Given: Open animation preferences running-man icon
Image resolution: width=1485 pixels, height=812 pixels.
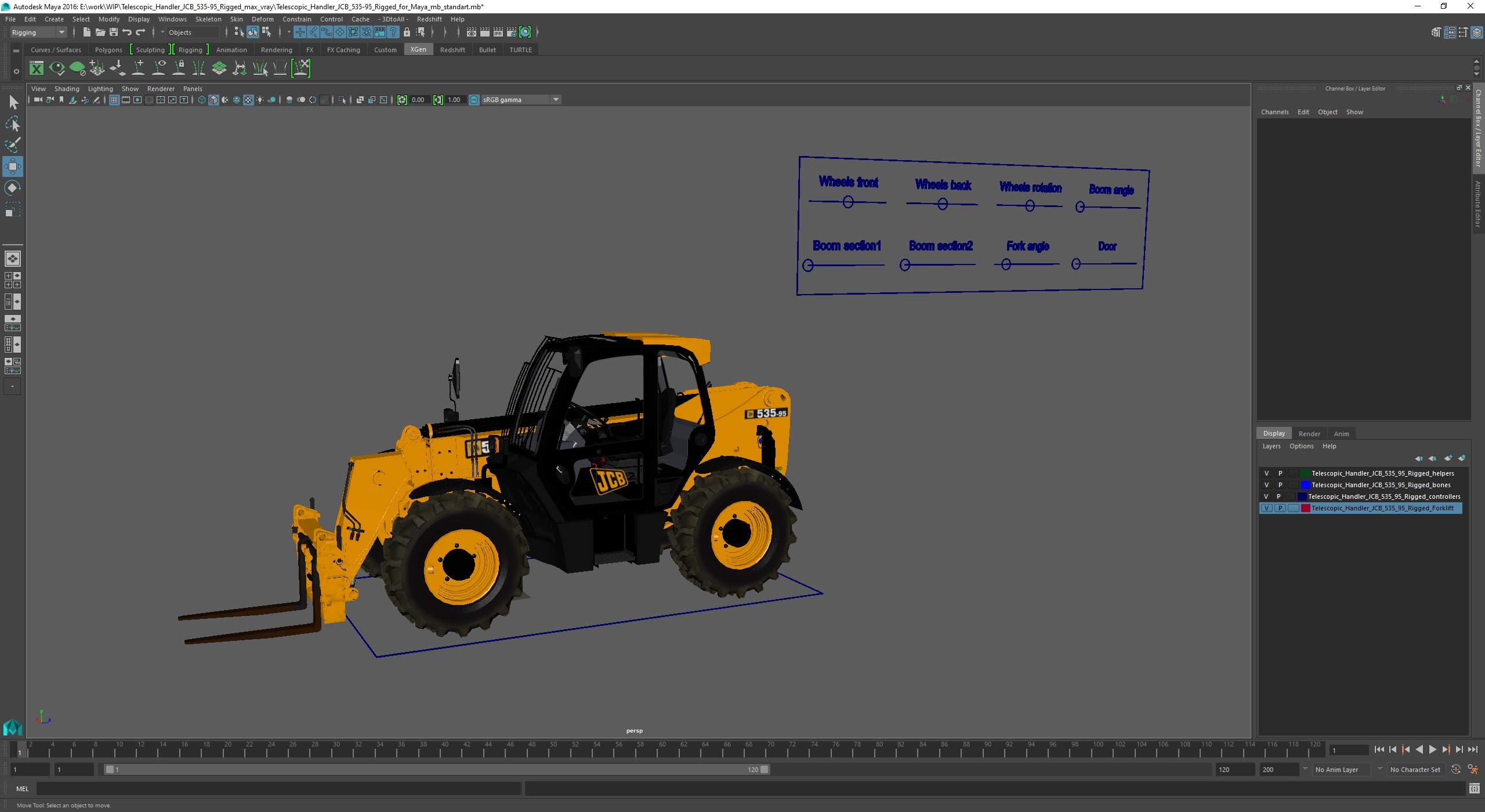Looking at the screenshot, I should point(1473,770).
